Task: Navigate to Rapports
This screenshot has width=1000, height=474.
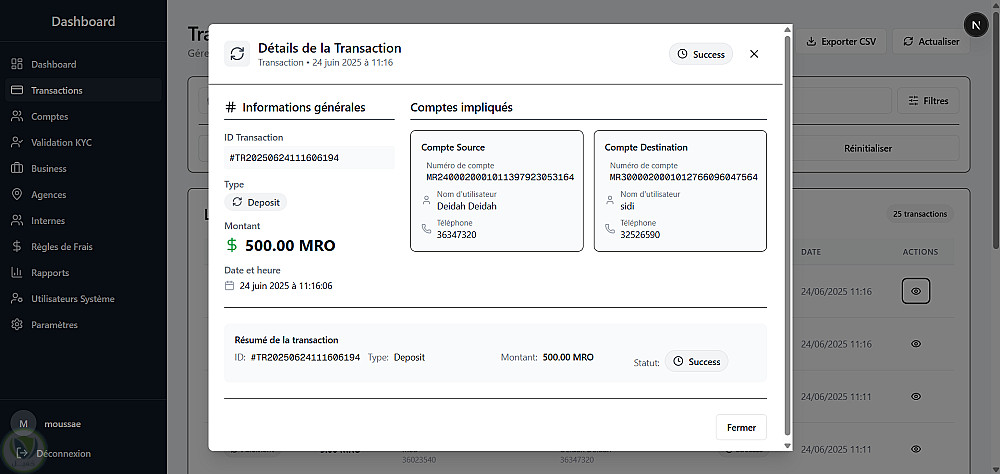Action: (83, 272)
